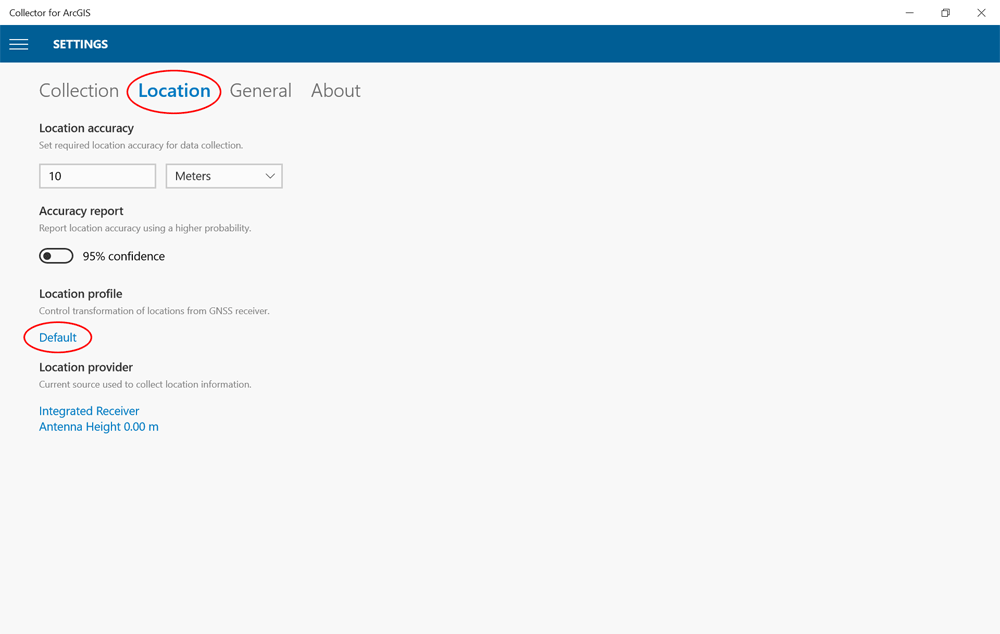
Task: Click the Location provider heading
Action: coord(86,367)
